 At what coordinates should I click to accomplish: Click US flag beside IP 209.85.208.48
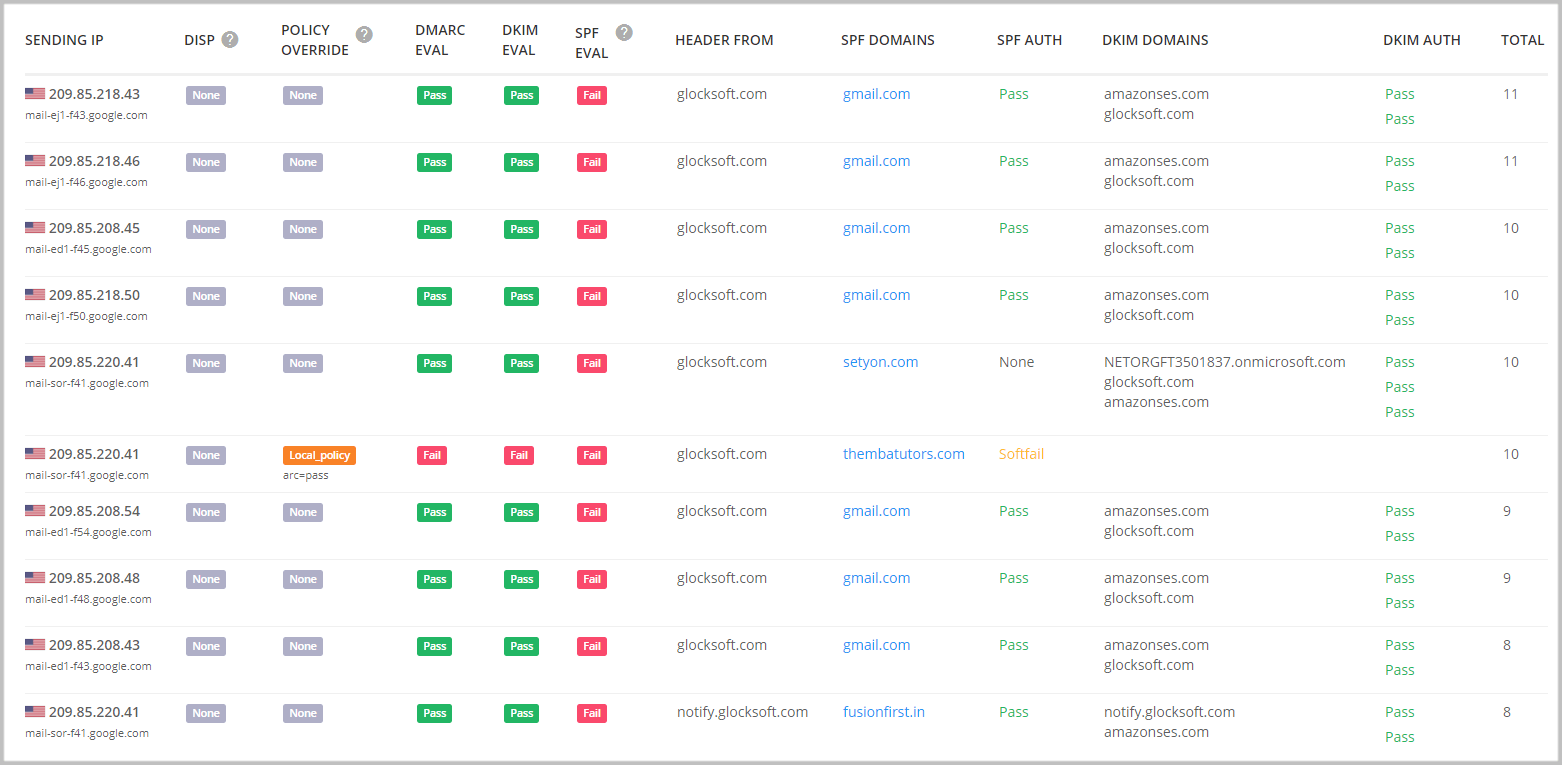coord(35,578)
